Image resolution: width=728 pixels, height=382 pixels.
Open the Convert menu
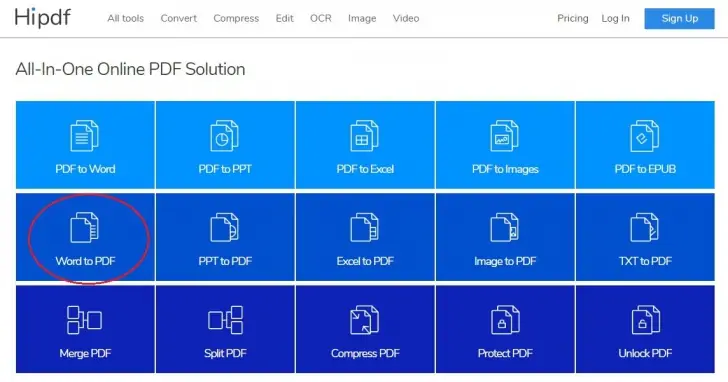[x=179, y=18]
